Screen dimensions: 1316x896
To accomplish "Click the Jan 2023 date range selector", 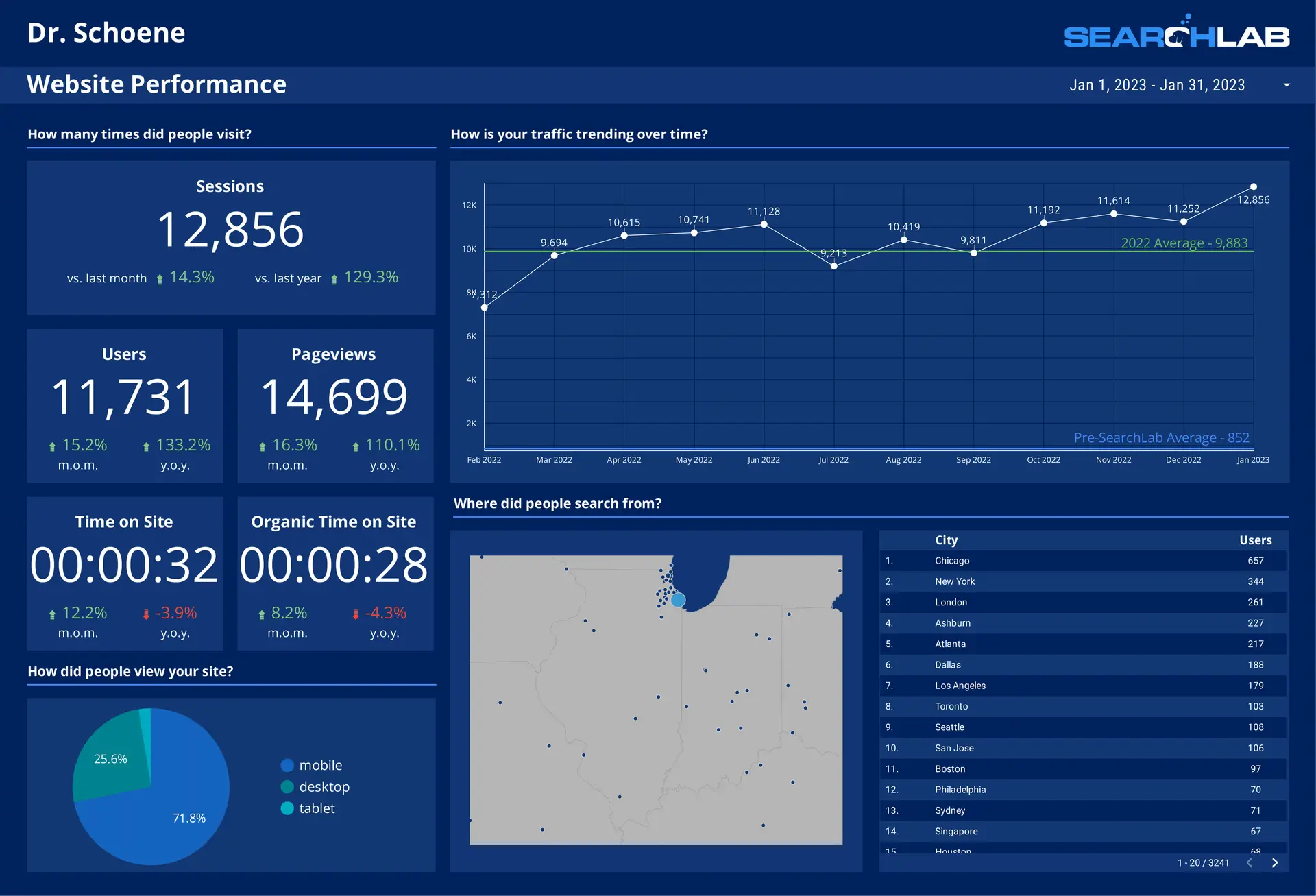I will point(1157,85).
